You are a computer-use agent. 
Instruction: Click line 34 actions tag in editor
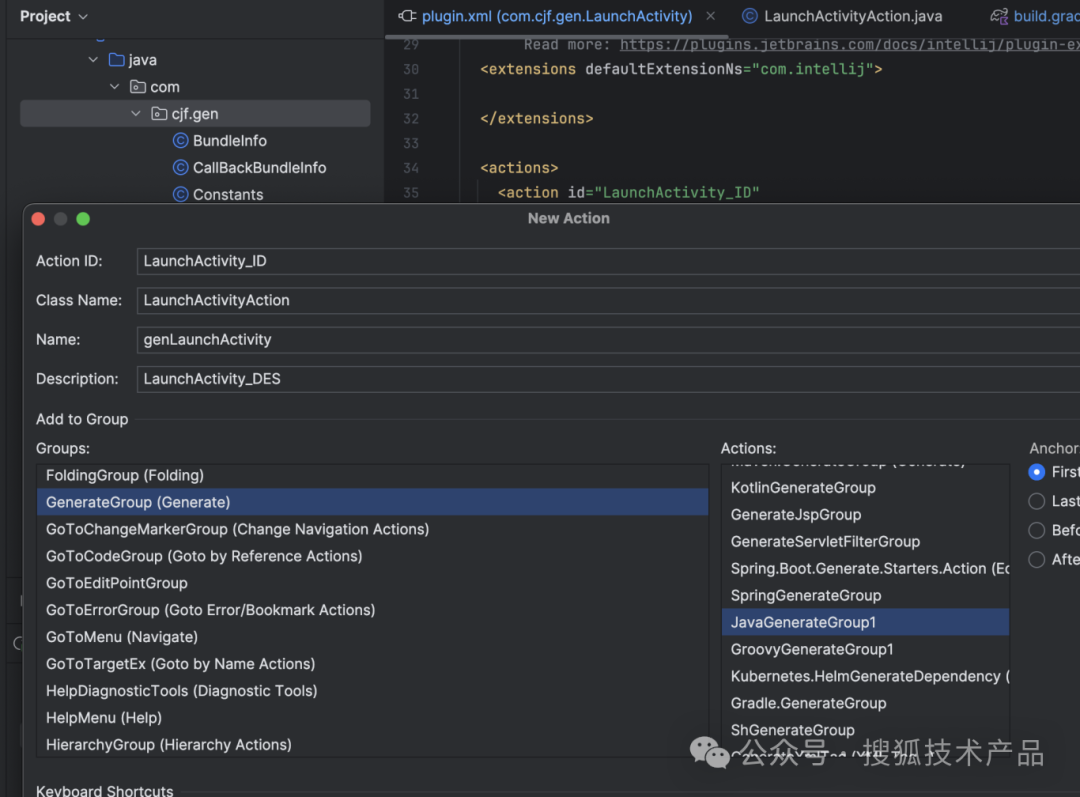(x=519, y=167)
